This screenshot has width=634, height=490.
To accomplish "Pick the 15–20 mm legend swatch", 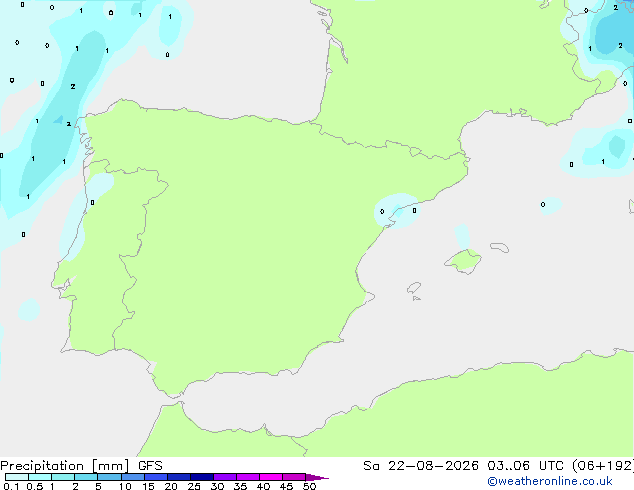I will [155, 477].
